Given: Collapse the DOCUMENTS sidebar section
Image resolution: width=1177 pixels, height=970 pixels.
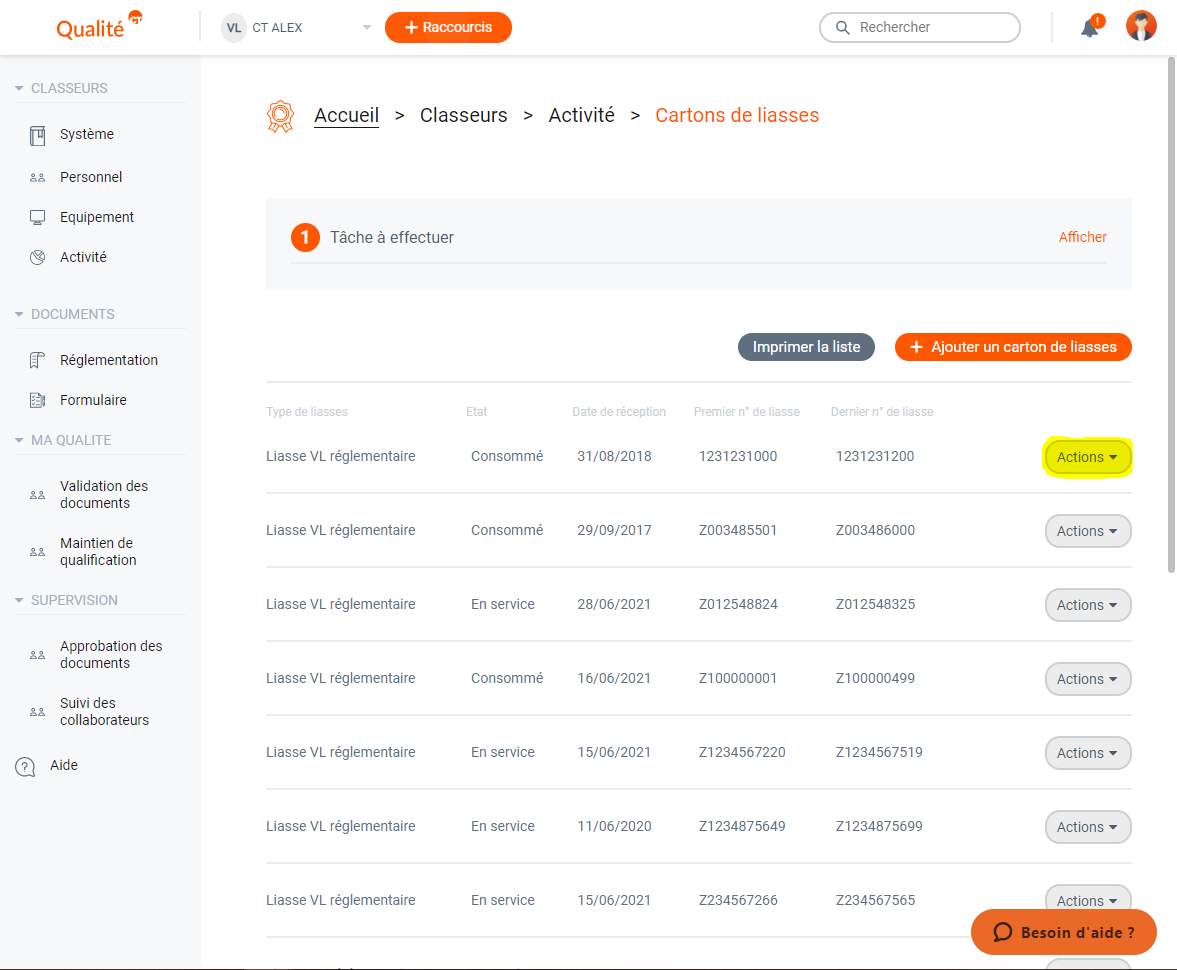Looking at the screenshot, I should [20, 315].
